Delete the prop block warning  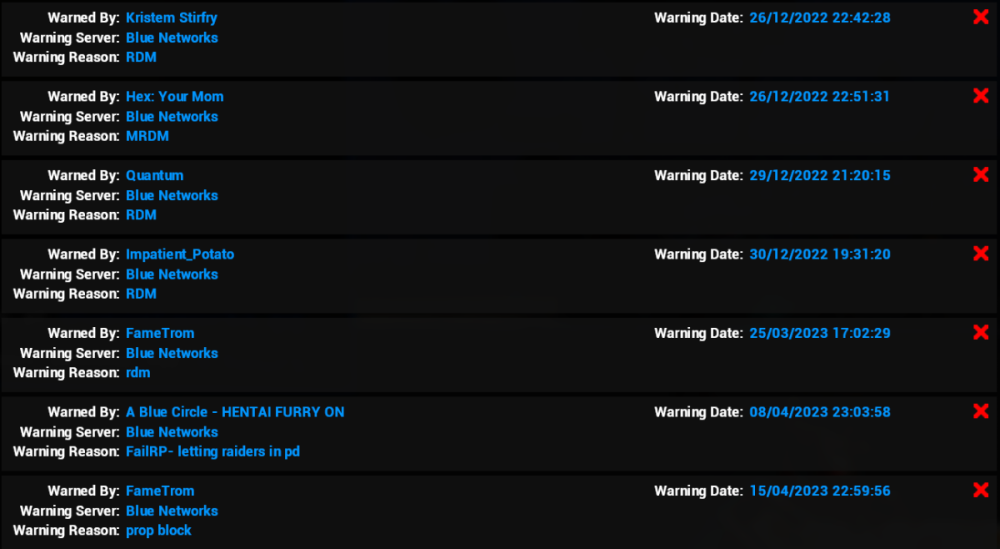pyautogui.click(x=980, y=490)
